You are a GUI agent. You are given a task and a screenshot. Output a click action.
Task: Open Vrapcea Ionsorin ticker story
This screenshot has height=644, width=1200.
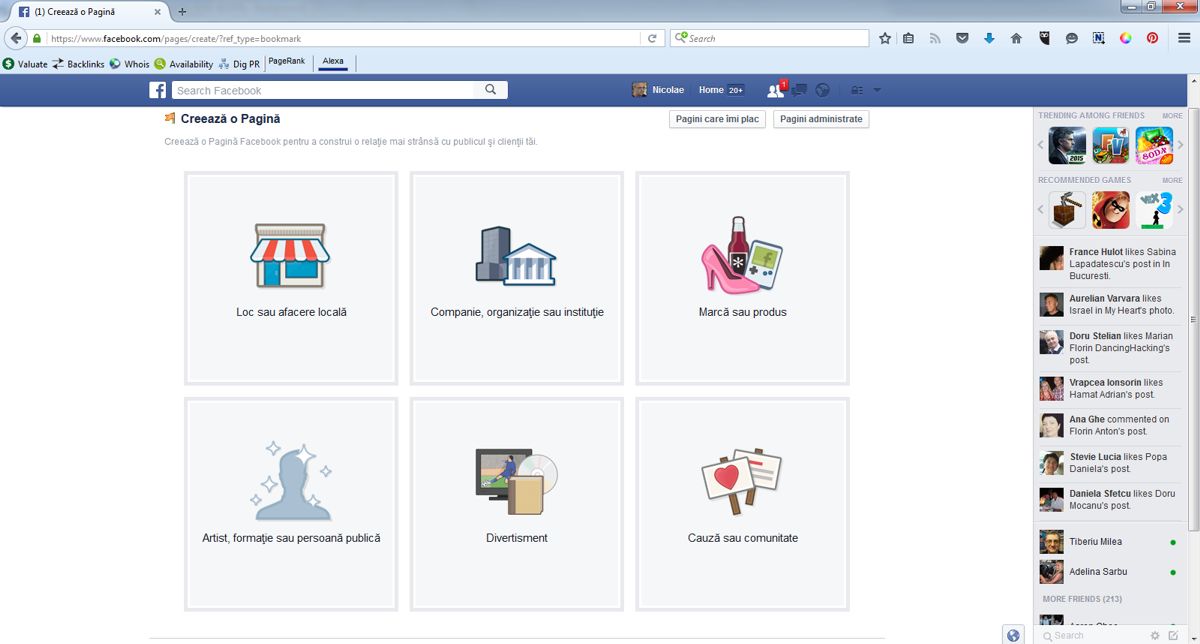(1110, 388)
